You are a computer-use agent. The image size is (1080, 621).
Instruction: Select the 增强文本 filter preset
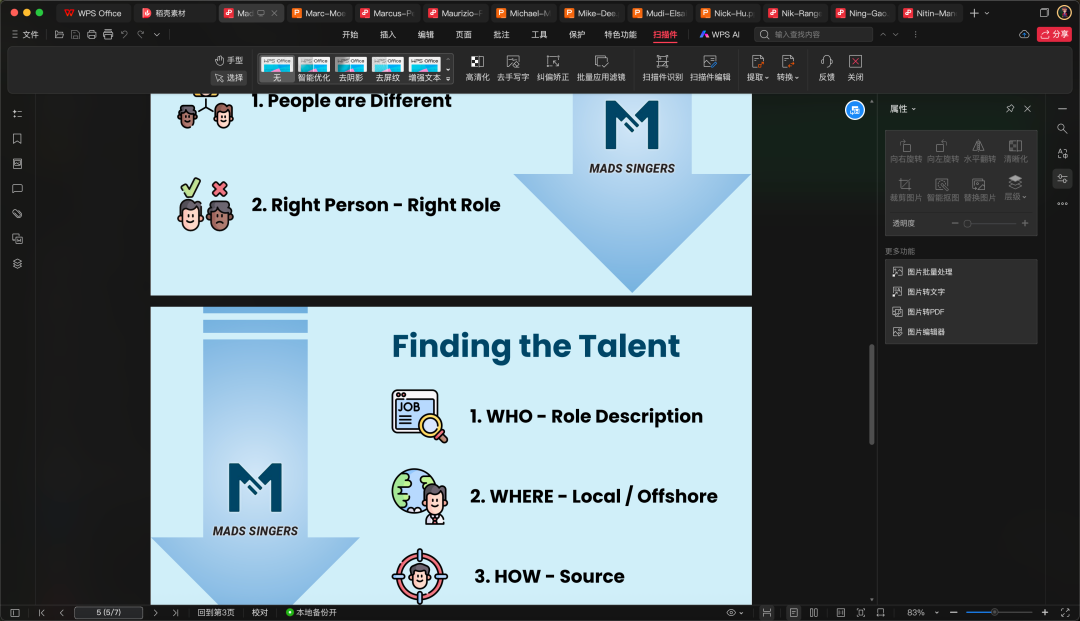424,70
